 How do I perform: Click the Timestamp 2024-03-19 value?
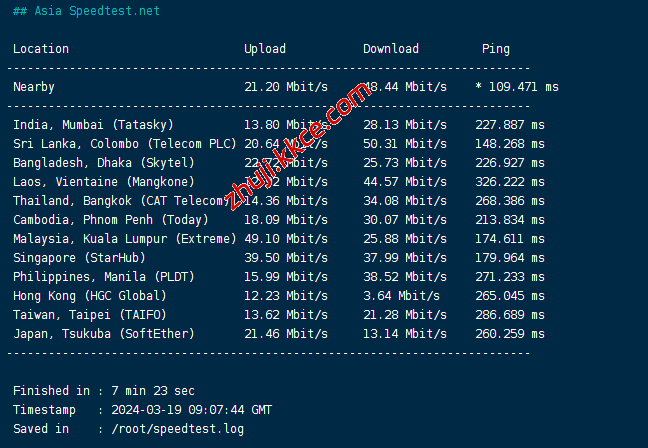click(191, 410)
